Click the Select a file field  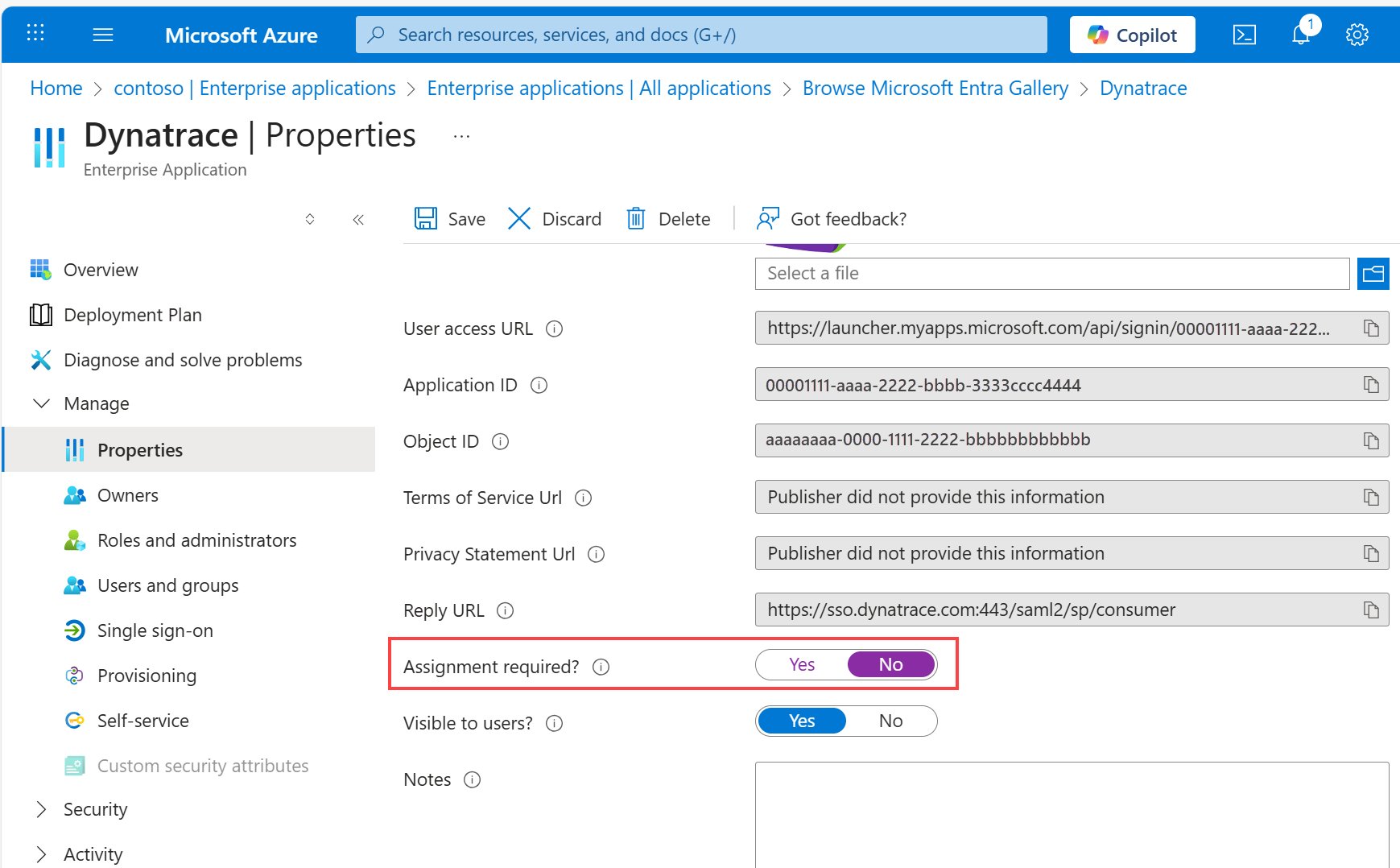pos(1052,274)
